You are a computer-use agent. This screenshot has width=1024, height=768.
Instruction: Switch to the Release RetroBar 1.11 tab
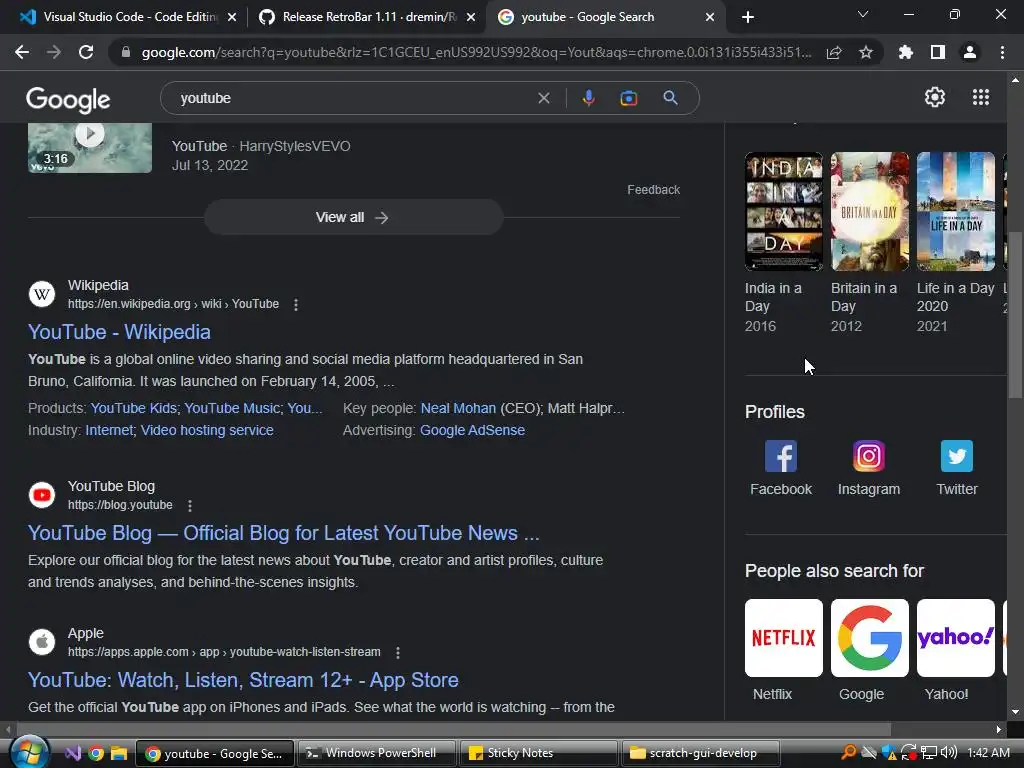(367, 17)
